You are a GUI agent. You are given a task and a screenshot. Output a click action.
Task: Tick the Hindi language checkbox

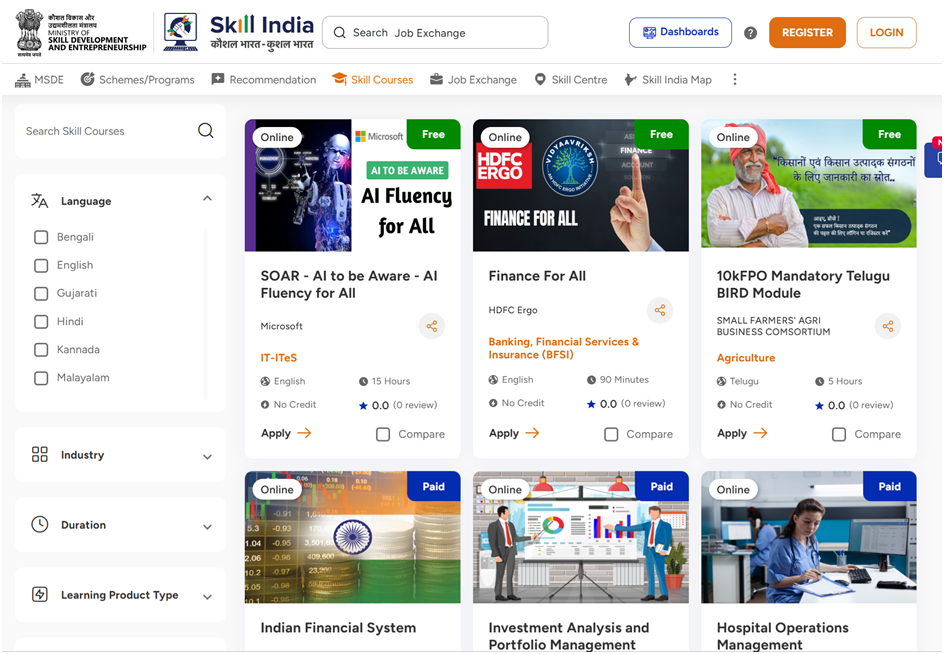41,322
